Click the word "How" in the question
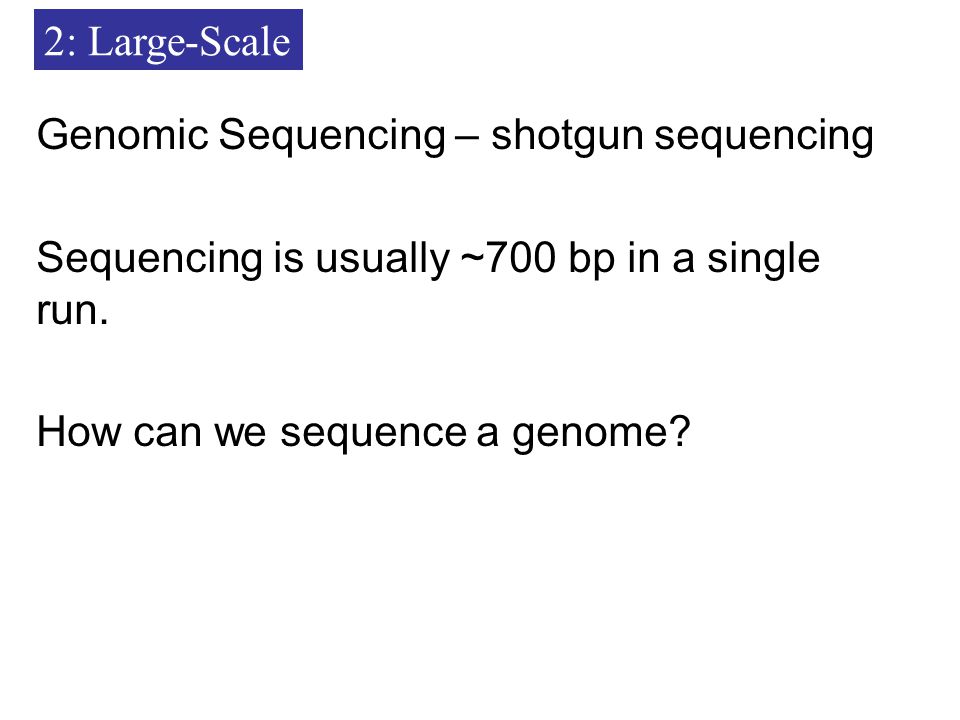 79,432
